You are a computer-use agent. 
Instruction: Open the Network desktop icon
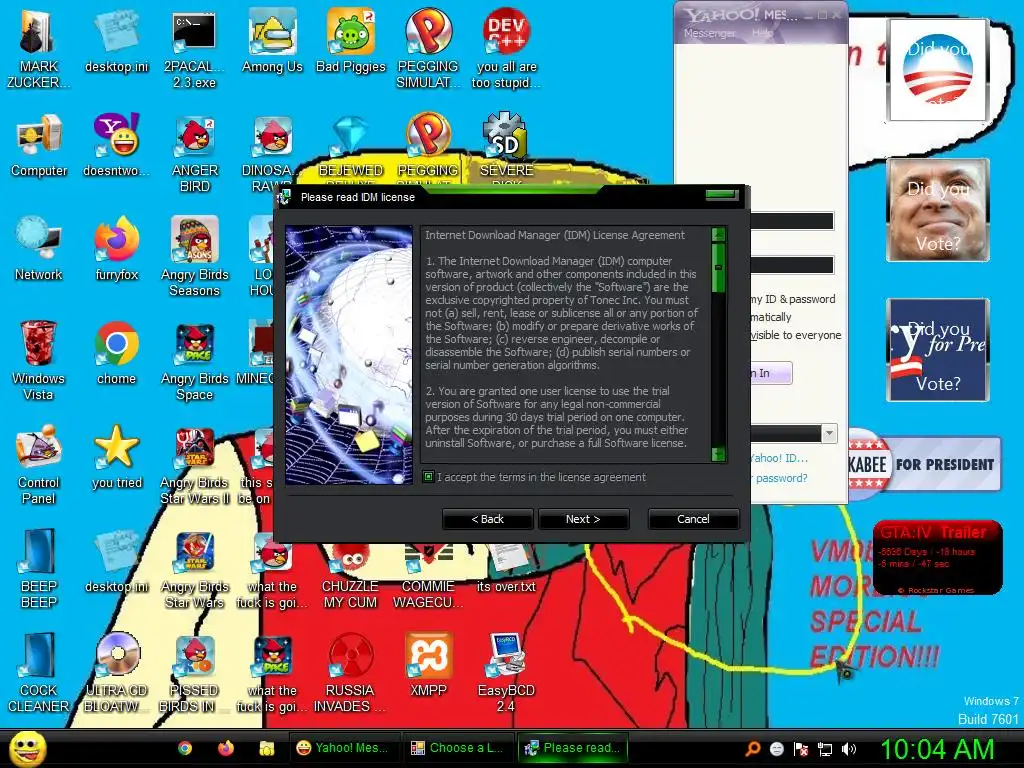point(39,249)
